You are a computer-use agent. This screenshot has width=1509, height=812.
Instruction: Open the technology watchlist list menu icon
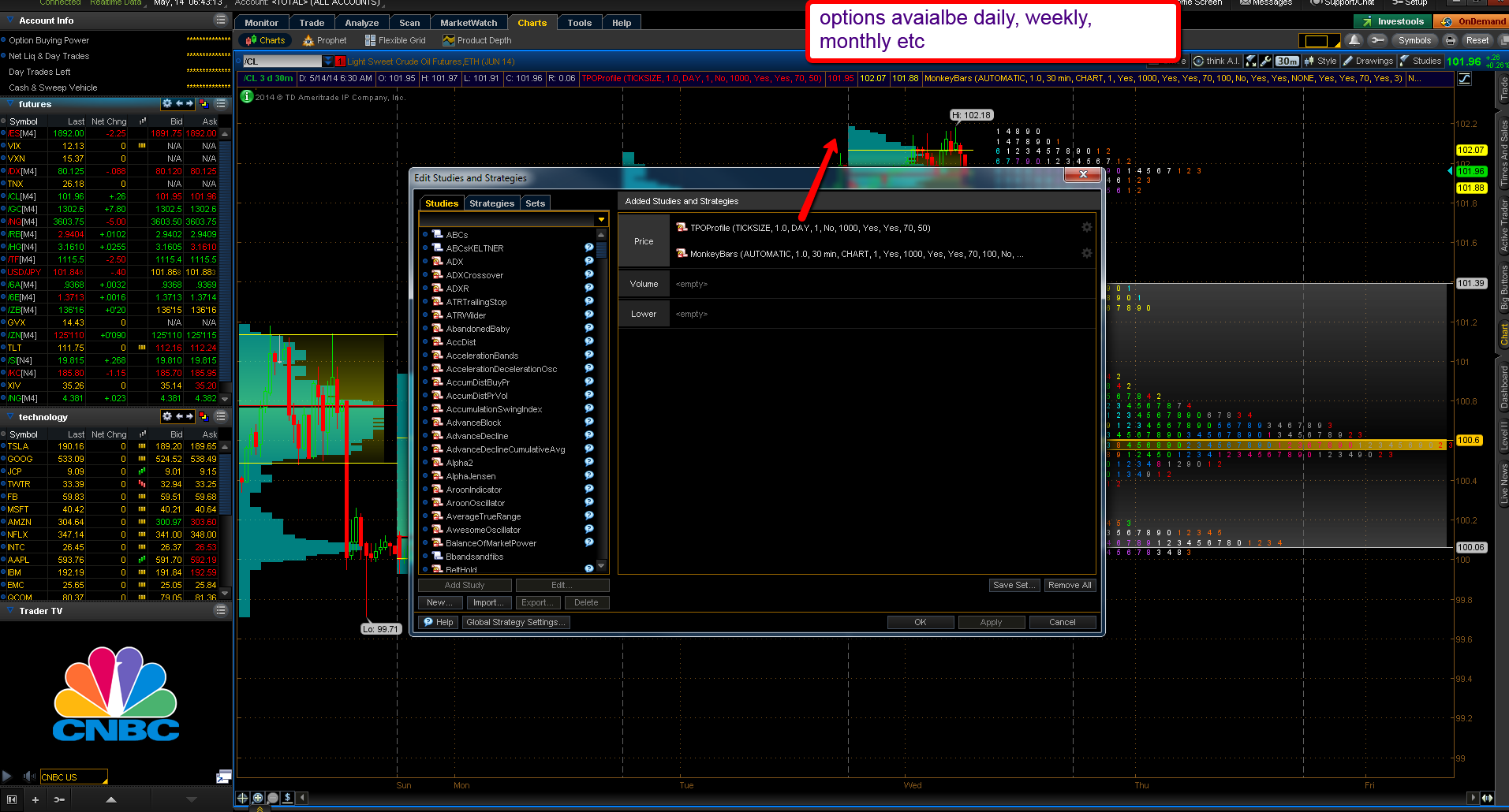pyautogui.click(x=221, y=416)
